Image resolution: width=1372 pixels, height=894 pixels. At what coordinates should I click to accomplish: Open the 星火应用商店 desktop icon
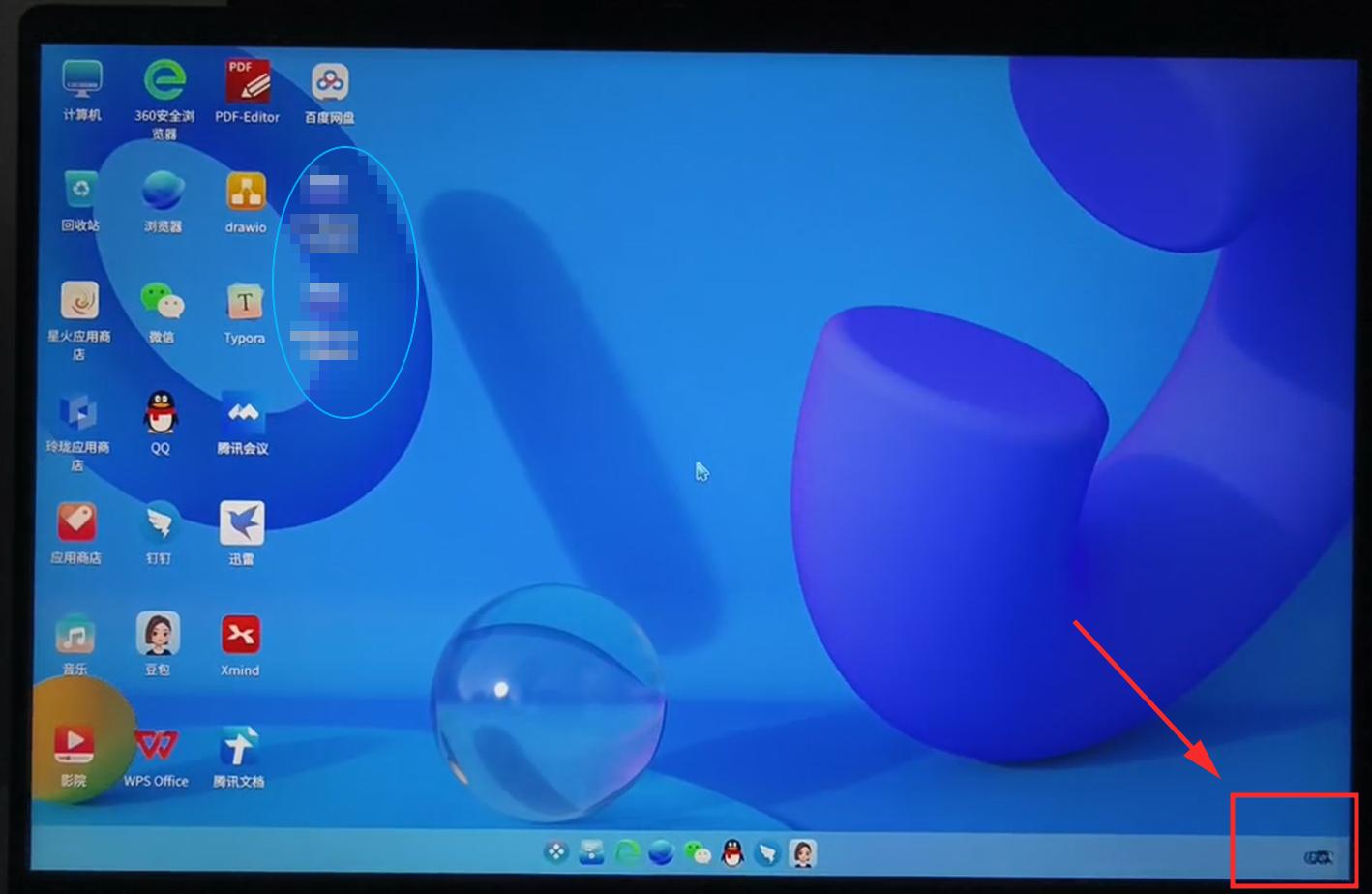[x=79, y=301]
